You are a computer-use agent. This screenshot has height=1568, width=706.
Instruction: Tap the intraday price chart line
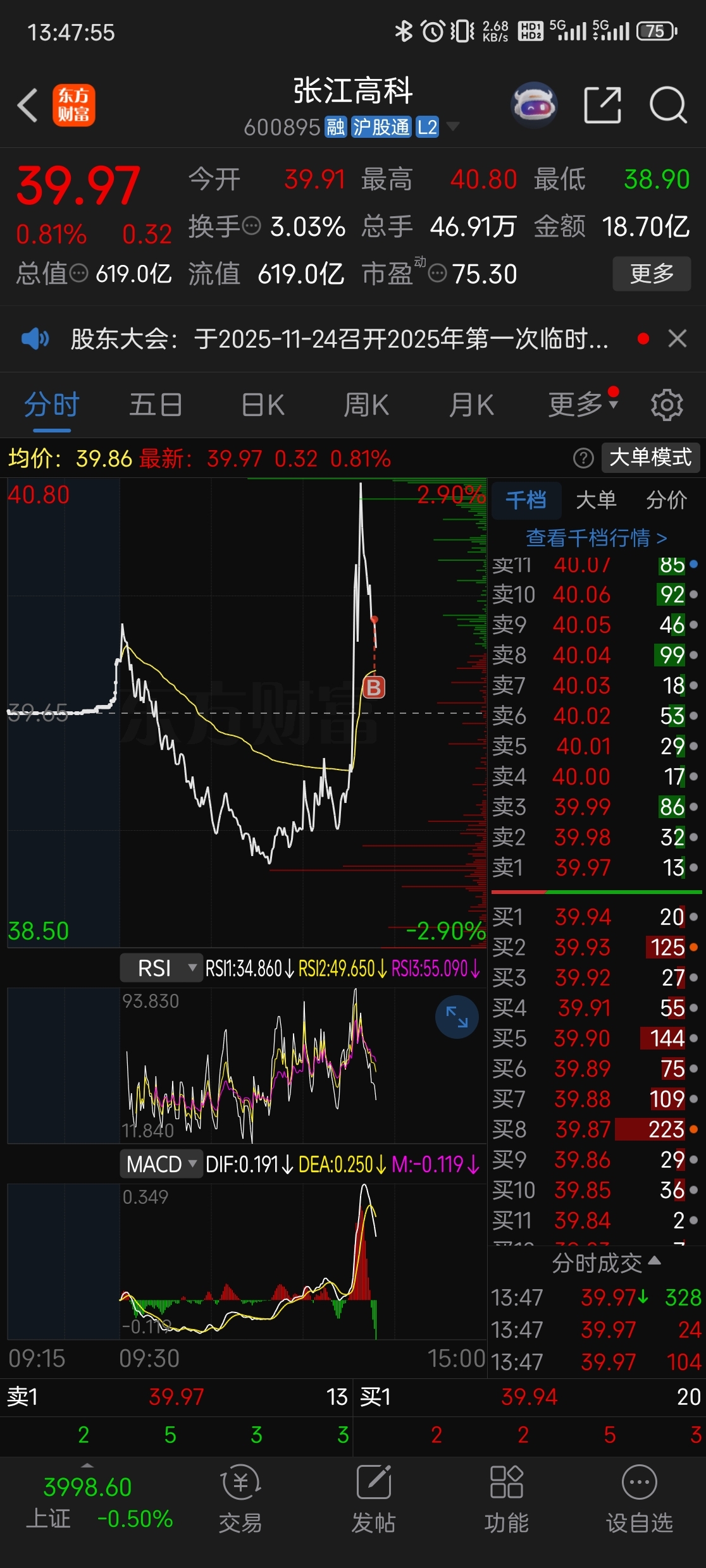[247, 712]
